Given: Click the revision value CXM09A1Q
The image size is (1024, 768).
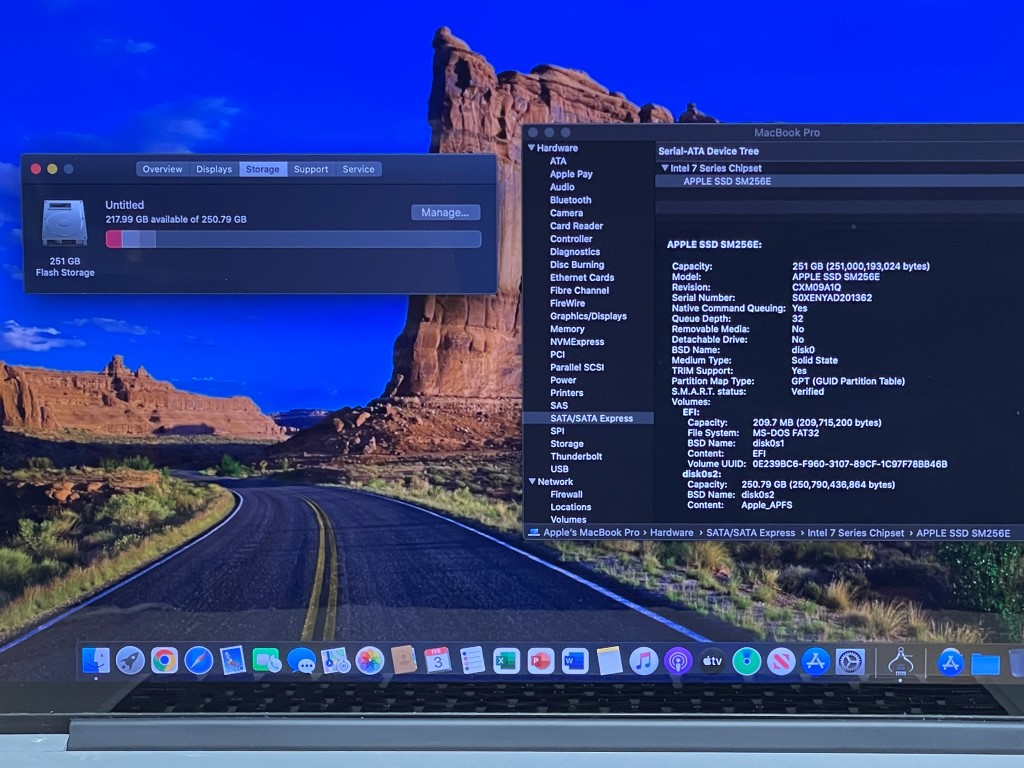Looking at the screenshot, I should tap(816, 287).
